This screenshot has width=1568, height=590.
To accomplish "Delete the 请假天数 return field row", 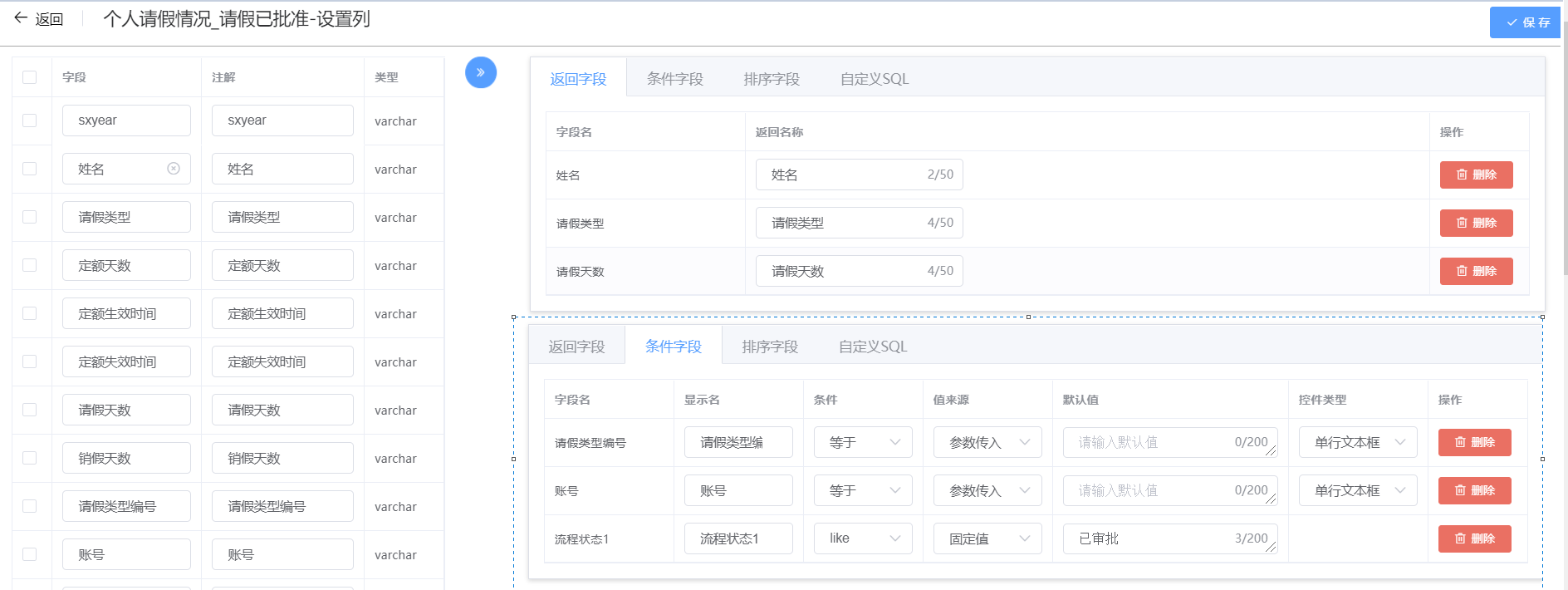I will click(x=1475, y=272).
